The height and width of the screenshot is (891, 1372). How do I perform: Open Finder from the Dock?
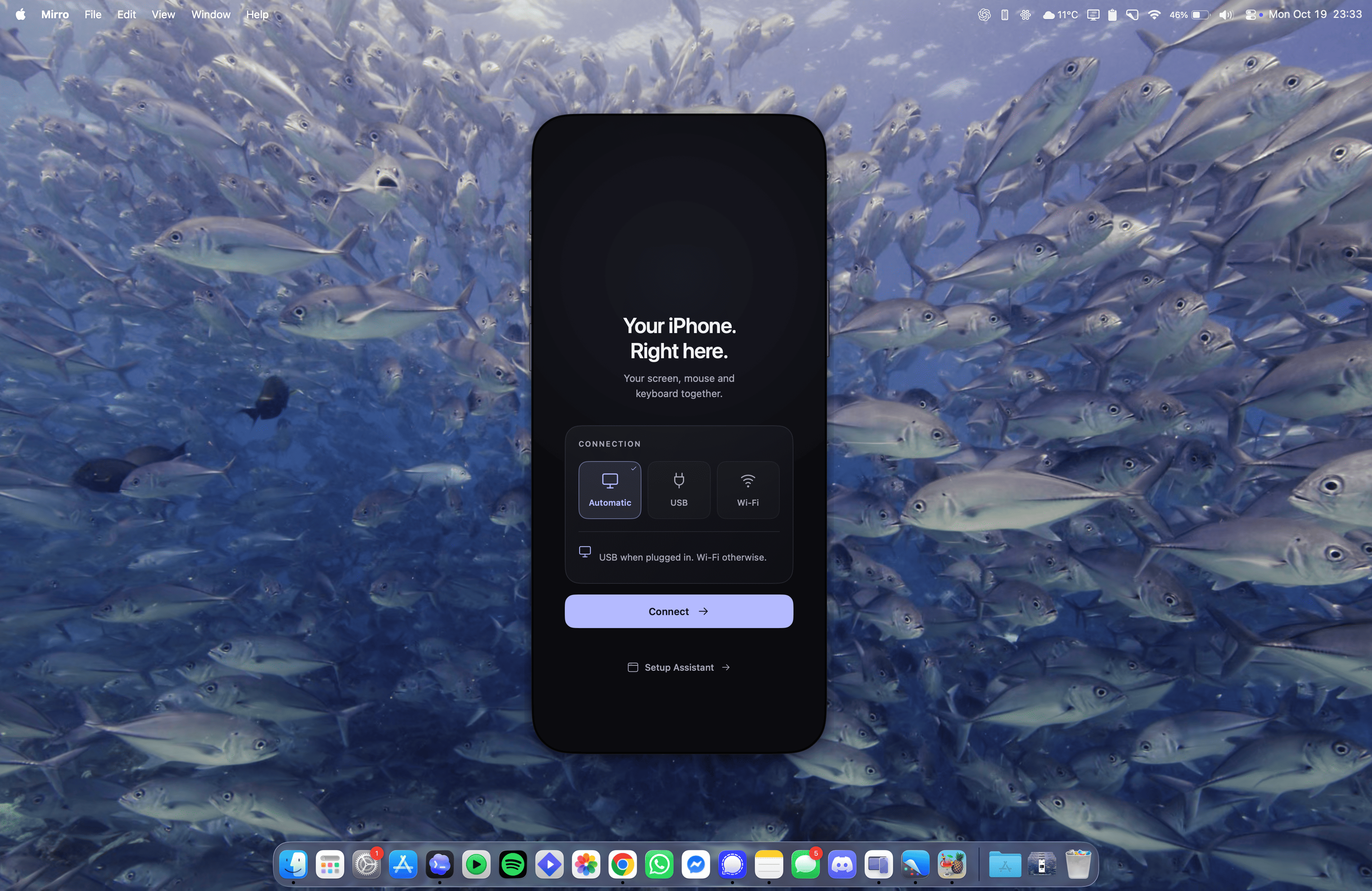point(293,864)
